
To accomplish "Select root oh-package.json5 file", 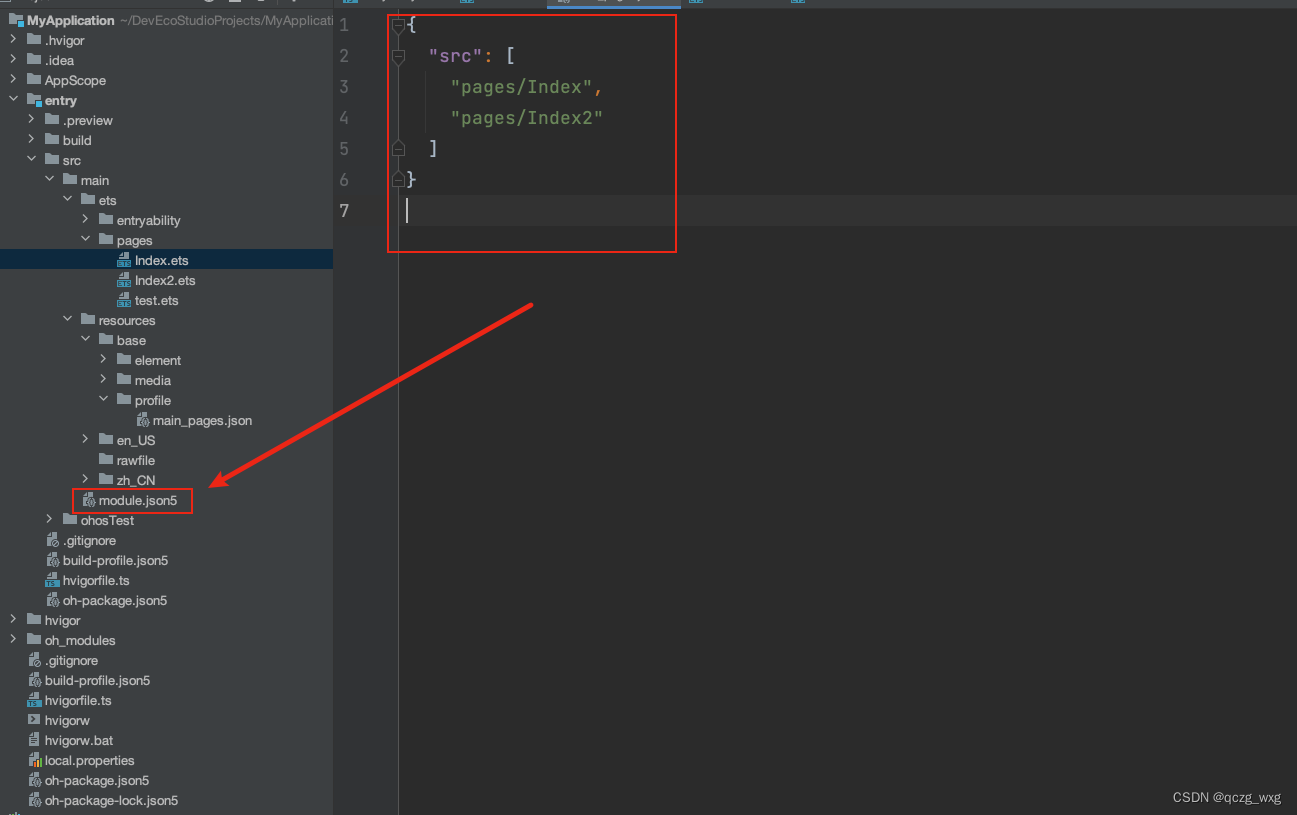I will tap(97, 780).
